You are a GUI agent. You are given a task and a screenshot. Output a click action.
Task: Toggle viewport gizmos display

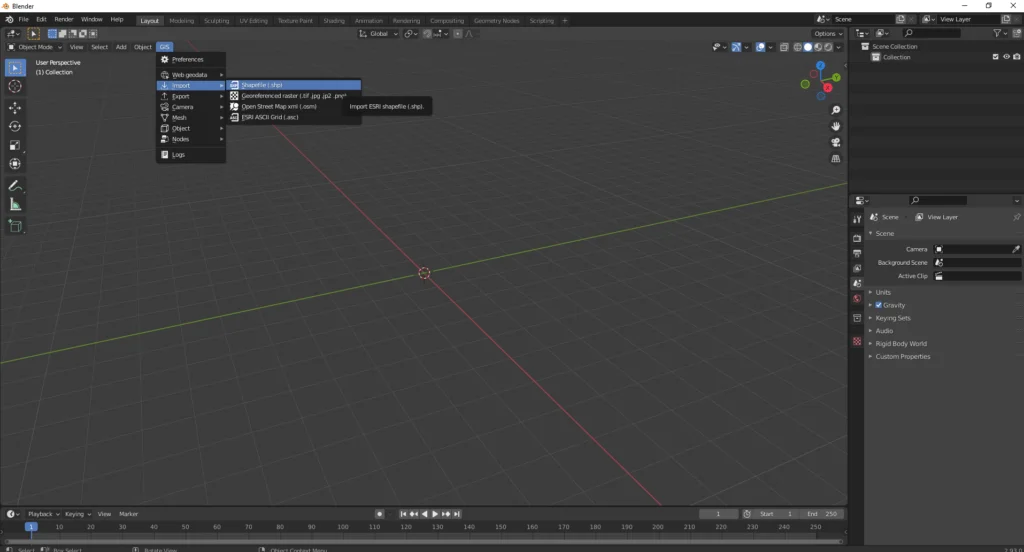[736, 47]
